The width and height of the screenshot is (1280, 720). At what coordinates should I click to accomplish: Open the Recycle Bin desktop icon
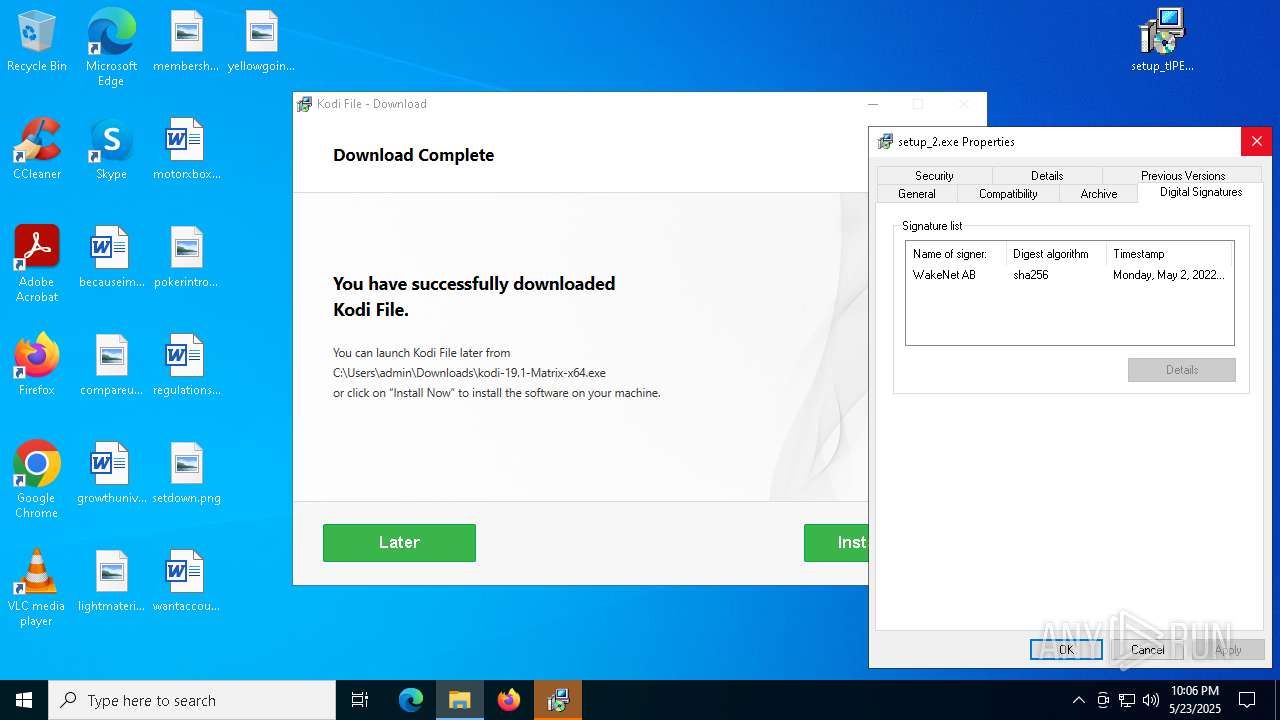tap(37, 42)
